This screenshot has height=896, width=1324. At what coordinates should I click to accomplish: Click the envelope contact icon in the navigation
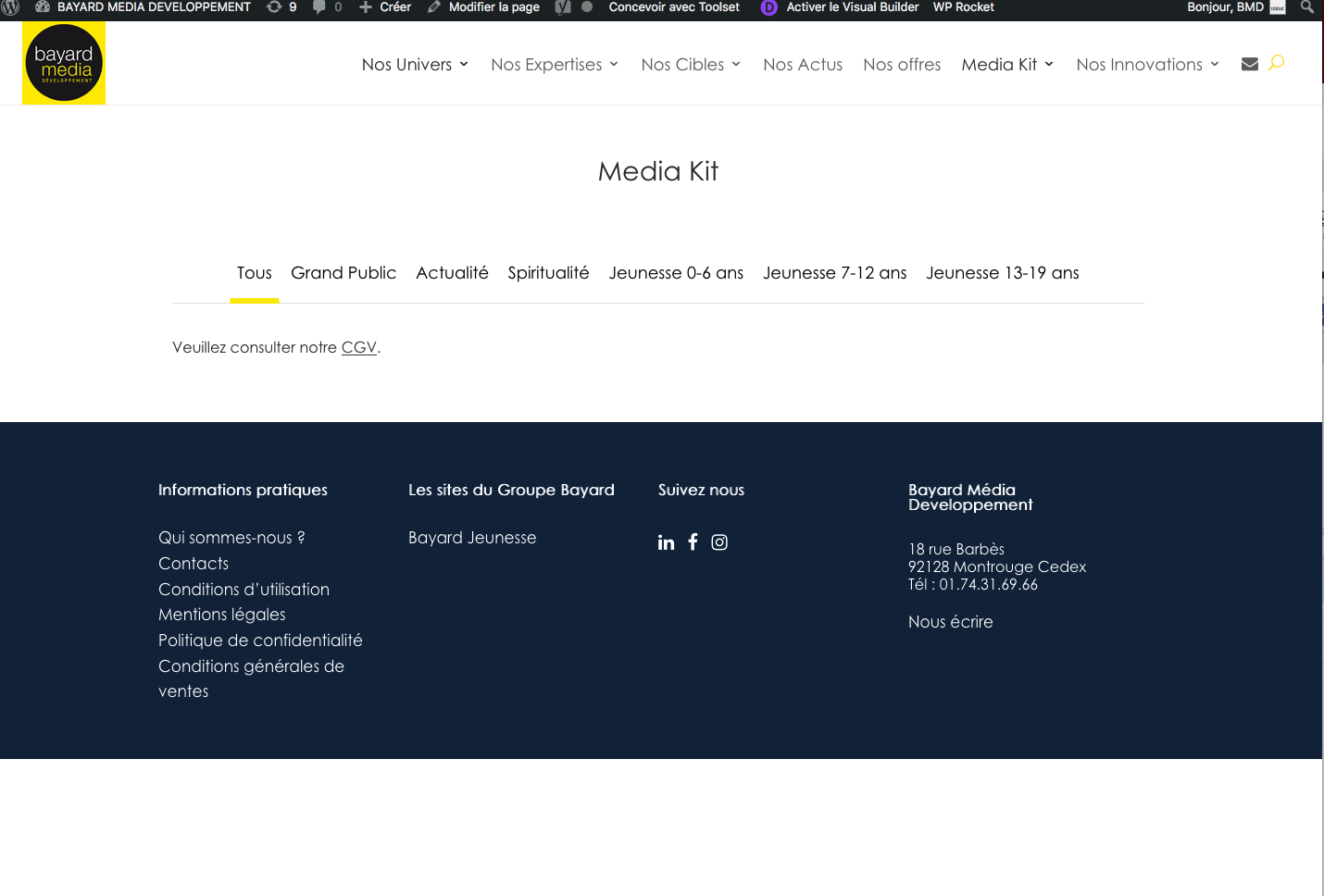pyautogui.click(x=1250, y=64)
